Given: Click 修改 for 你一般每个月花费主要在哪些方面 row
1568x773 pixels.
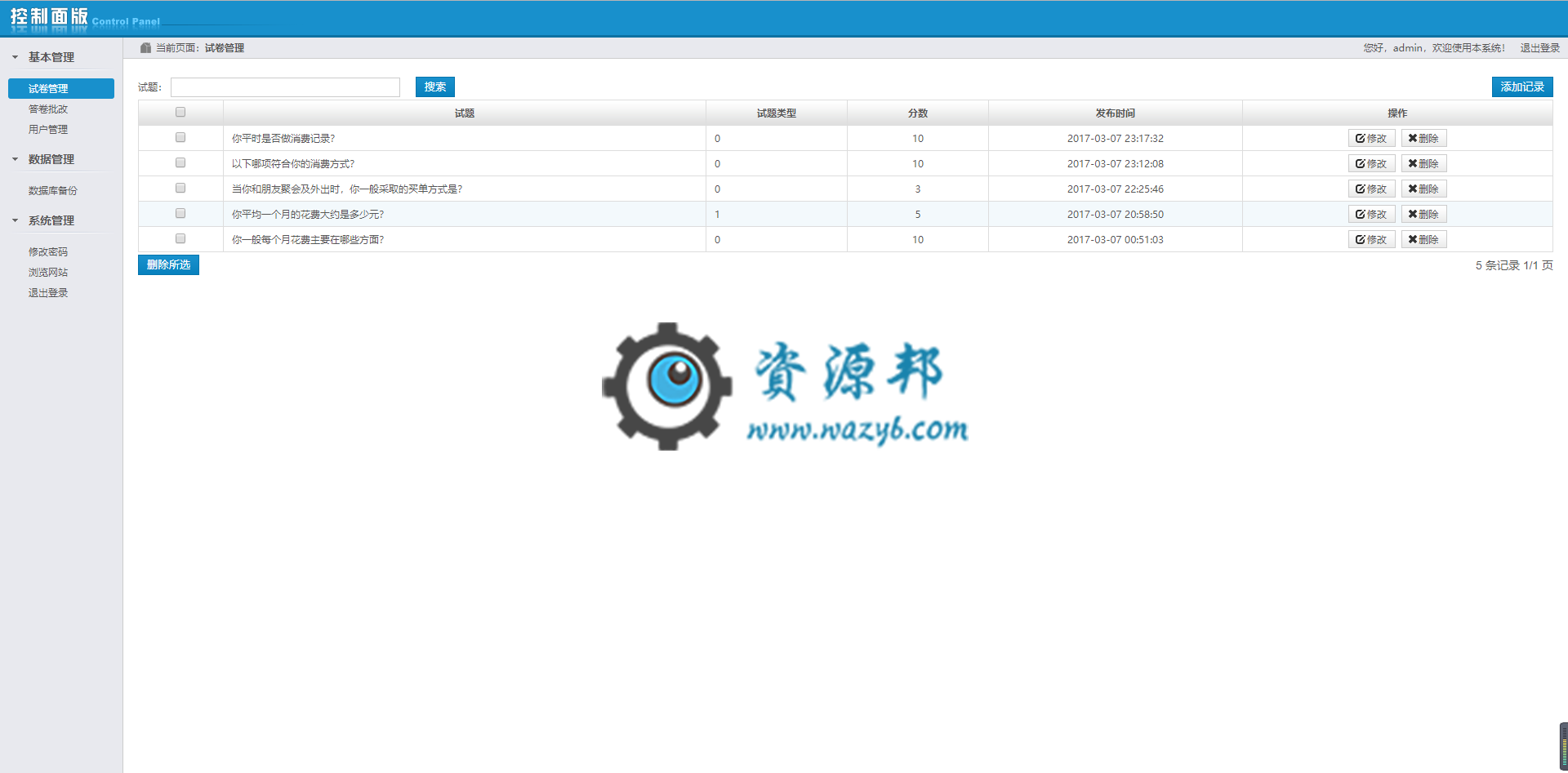Looking at the screenshot, I should (x=1371, y=240).
